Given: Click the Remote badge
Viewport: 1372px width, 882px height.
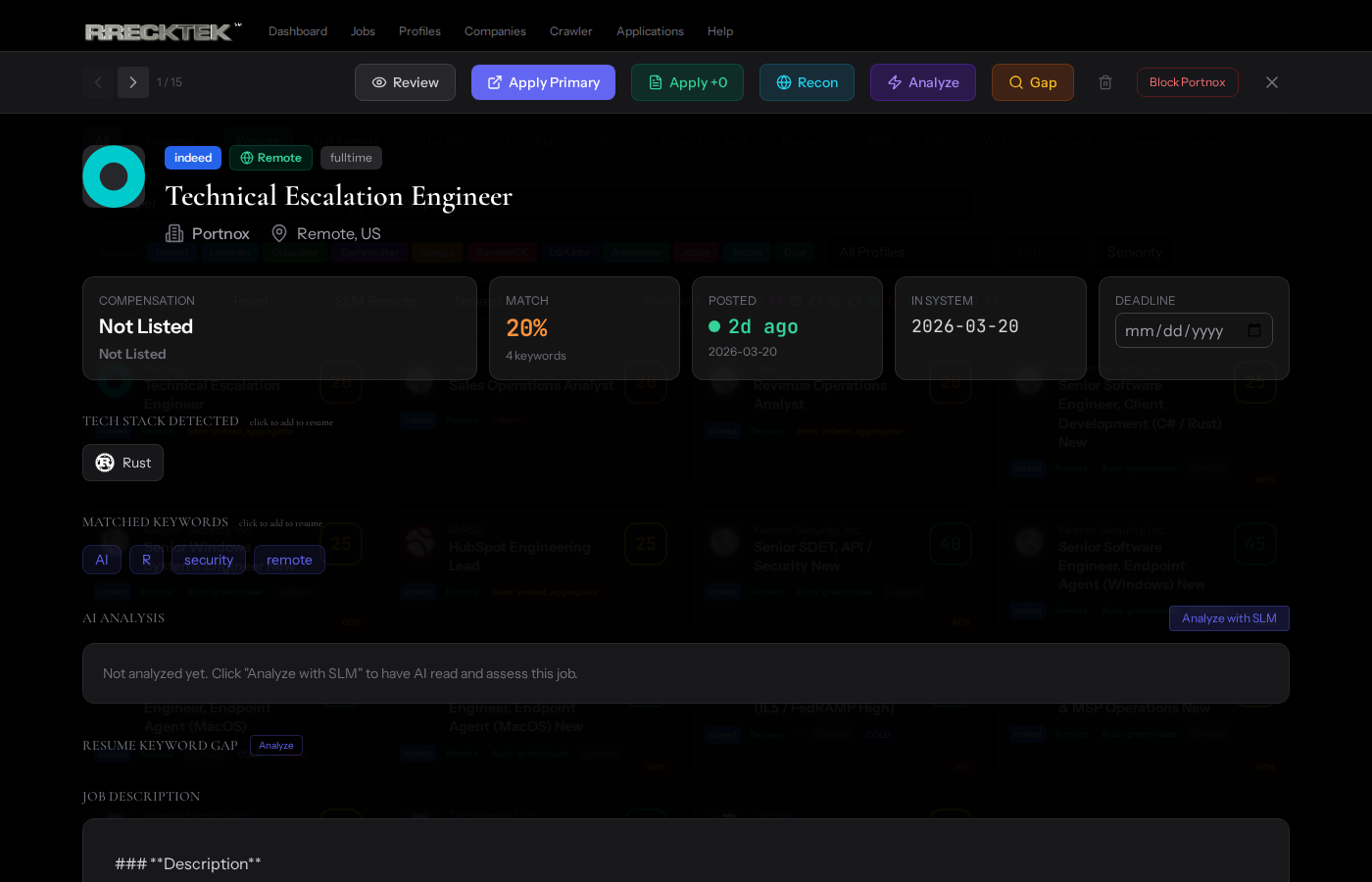Looking at the screenshot, I should coord(270,158).
